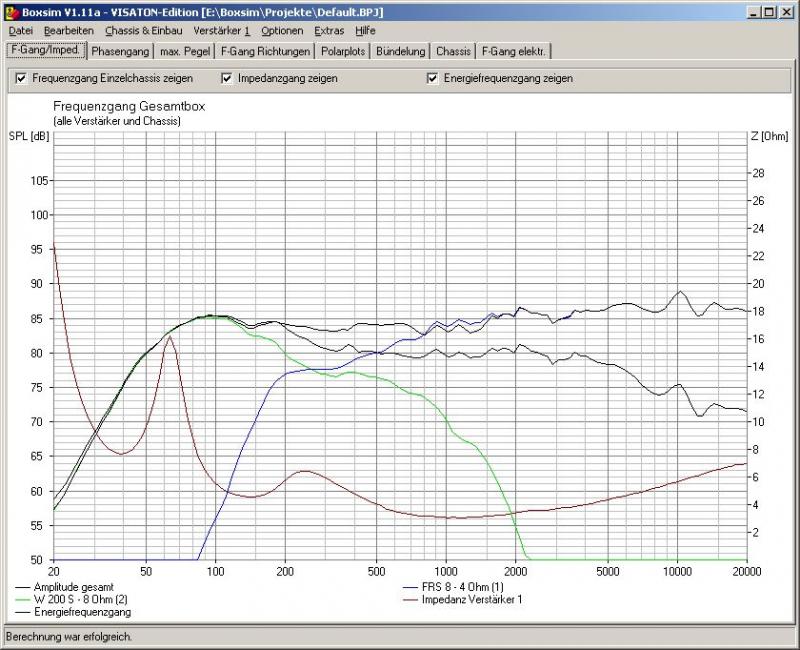
Task: Show the F-Gang Richtungen tab
Action: coord(265,51)
